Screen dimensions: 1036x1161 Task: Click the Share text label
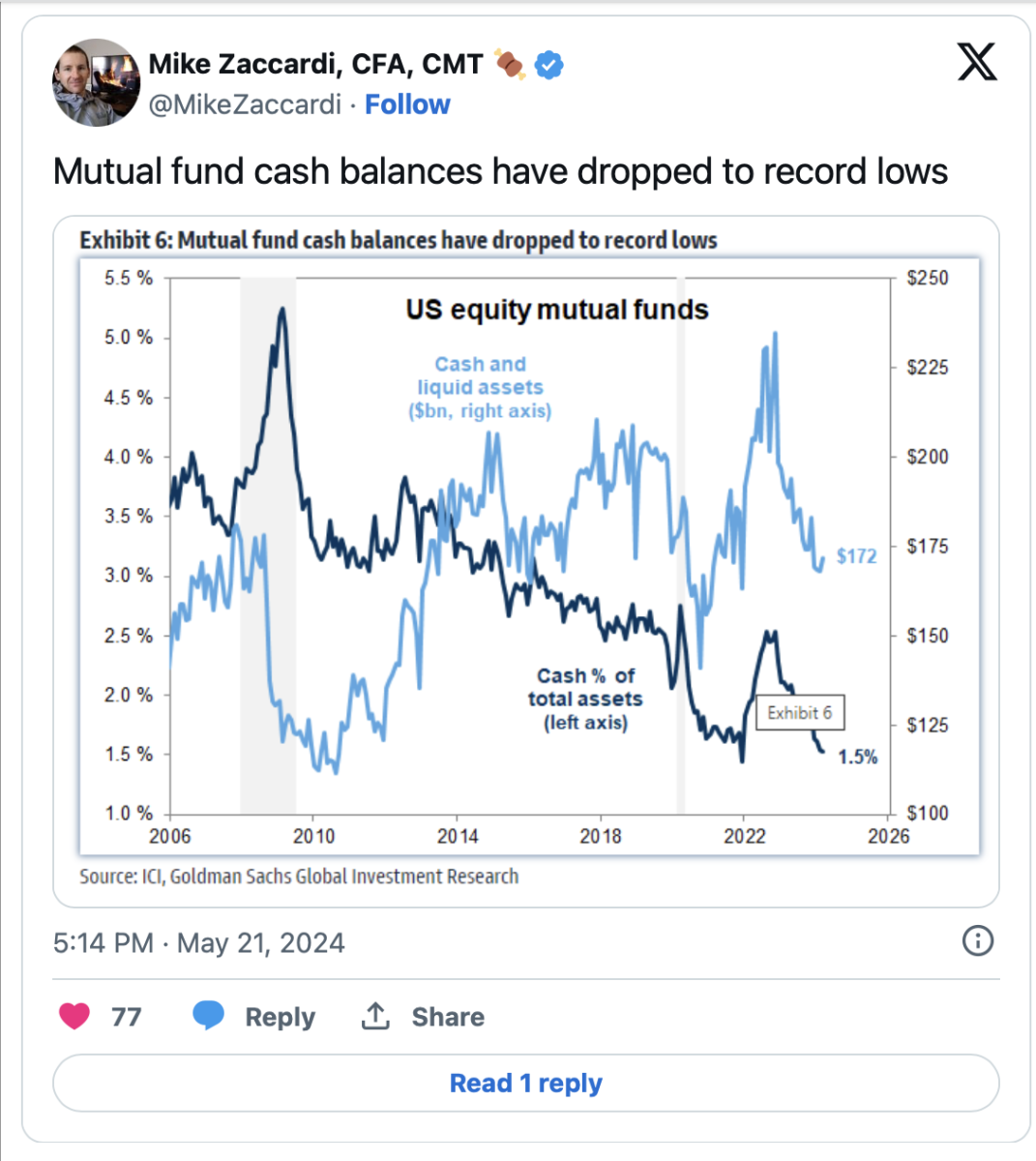[x=448, y=1017]
